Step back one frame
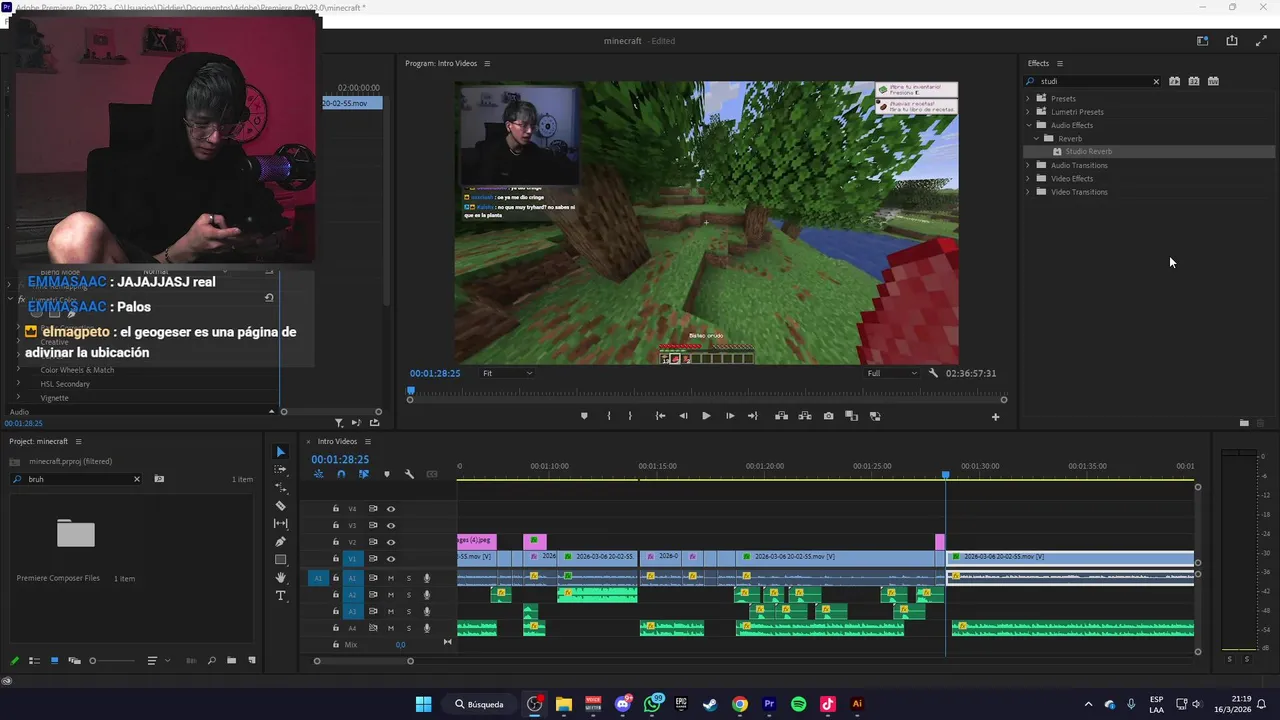The height and width of the screenshot is (720, 1280). 683,416
